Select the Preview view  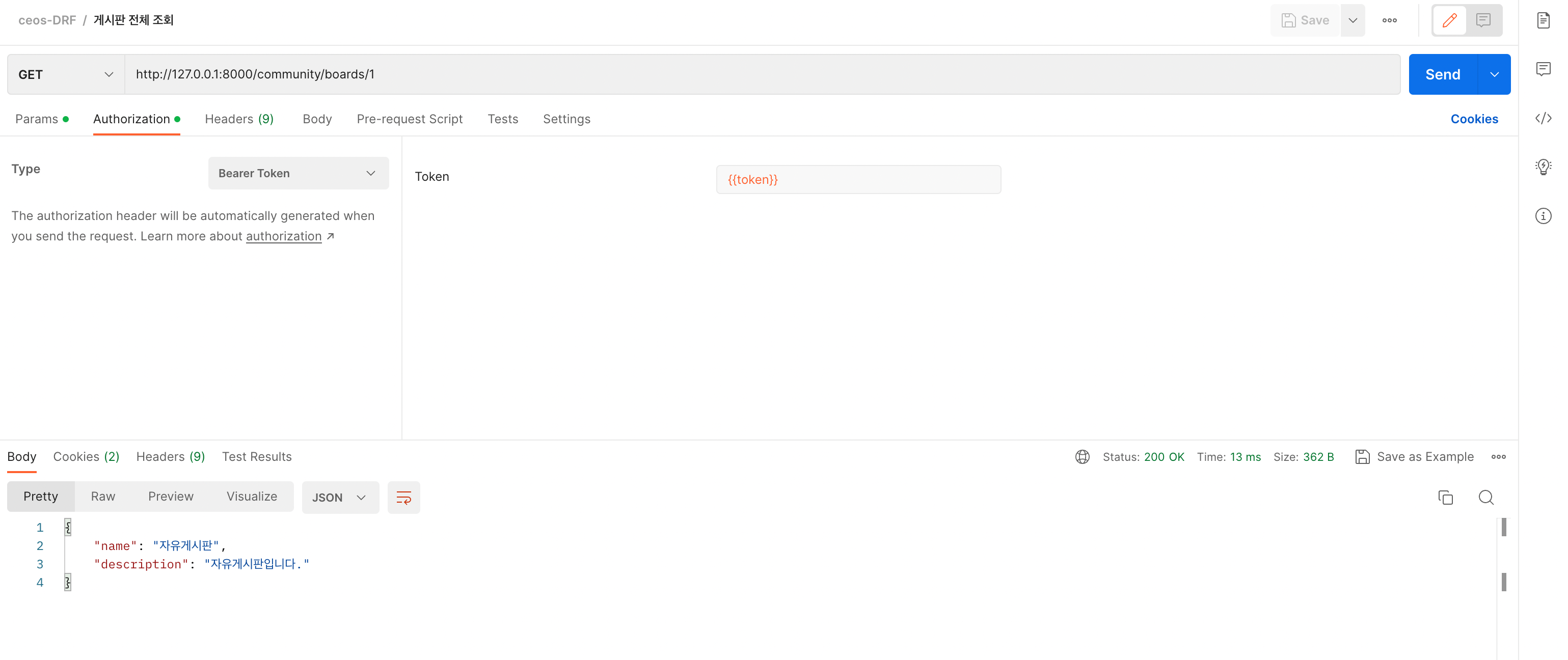pyautogui.click(x=171, y=497)
